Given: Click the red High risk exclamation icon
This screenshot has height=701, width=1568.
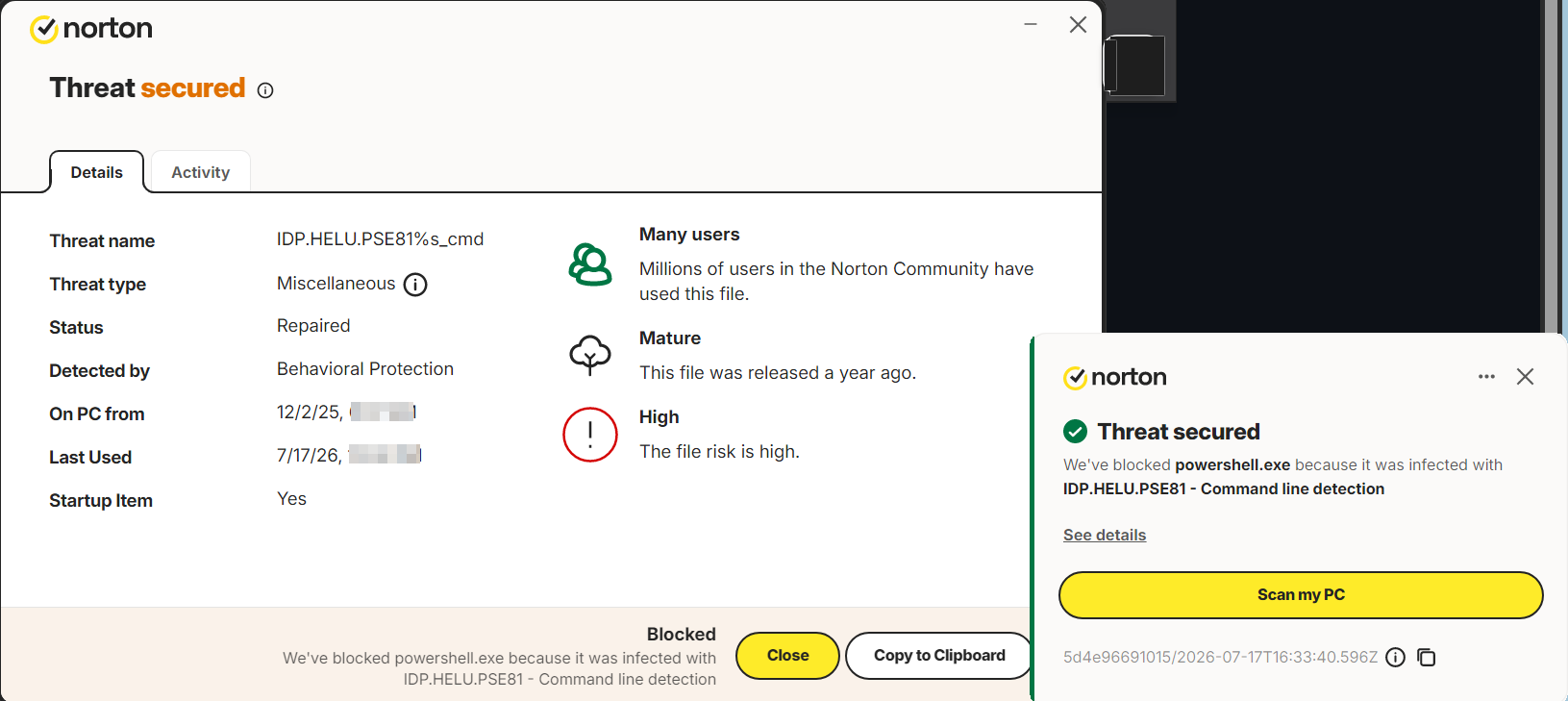Looking at the screenshot, I should (x=590, y=435).
